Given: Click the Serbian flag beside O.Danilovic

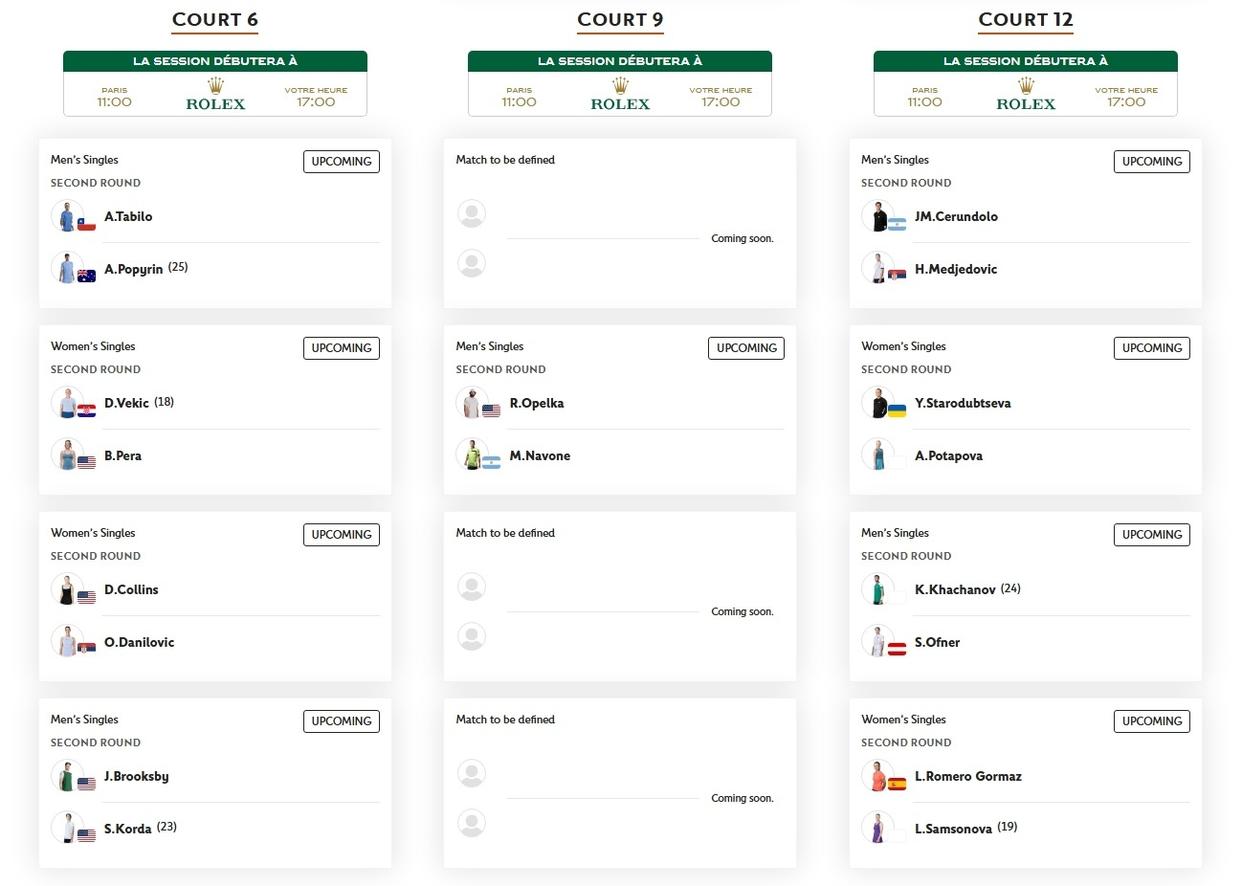Looking at the screenshot, I should [x=87, y=649].
